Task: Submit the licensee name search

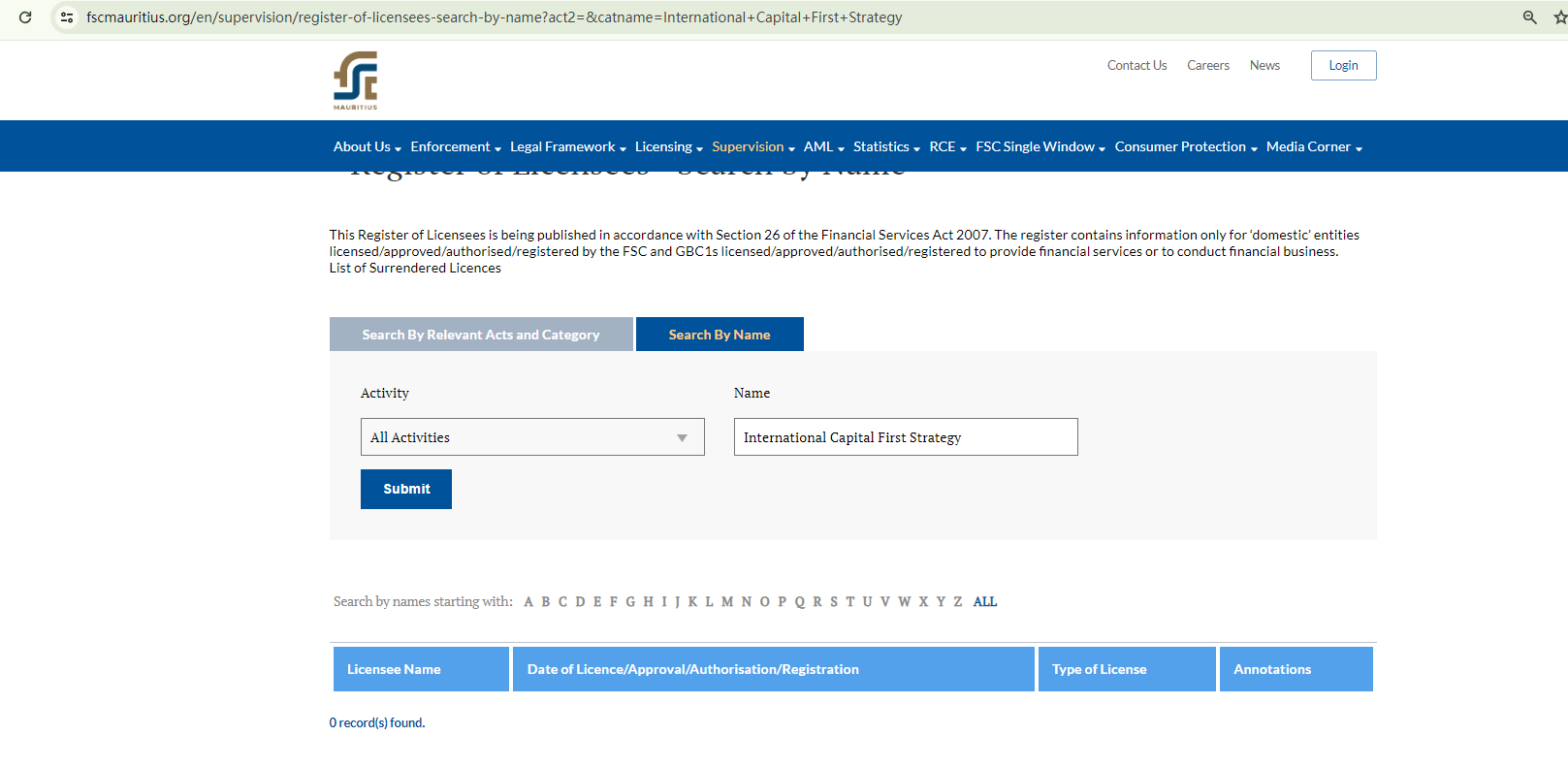Action: [x=406, y=489]
